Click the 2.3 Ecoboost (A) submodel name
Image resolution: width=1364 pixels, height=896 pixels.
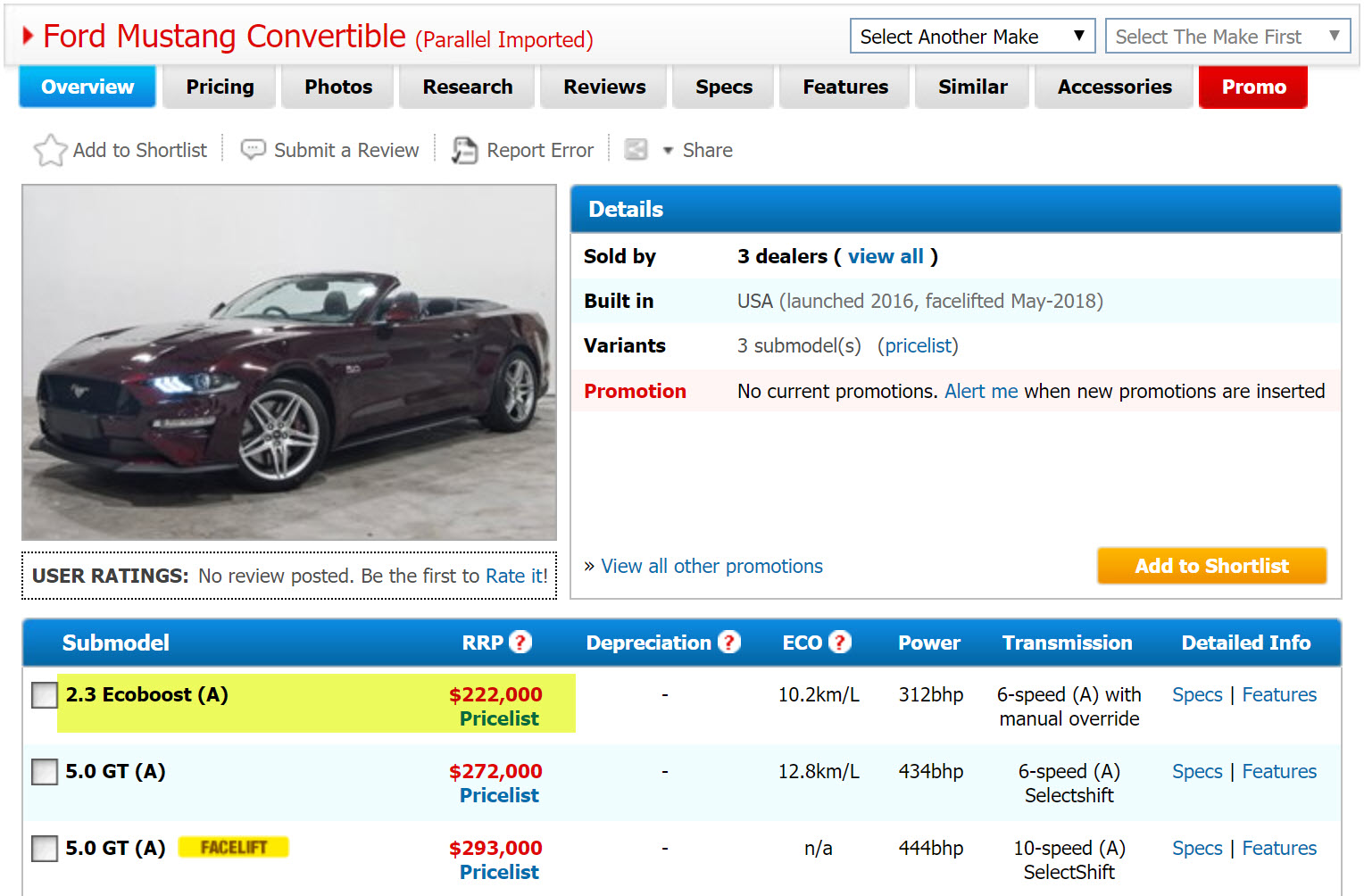click(x=146, y=694)
